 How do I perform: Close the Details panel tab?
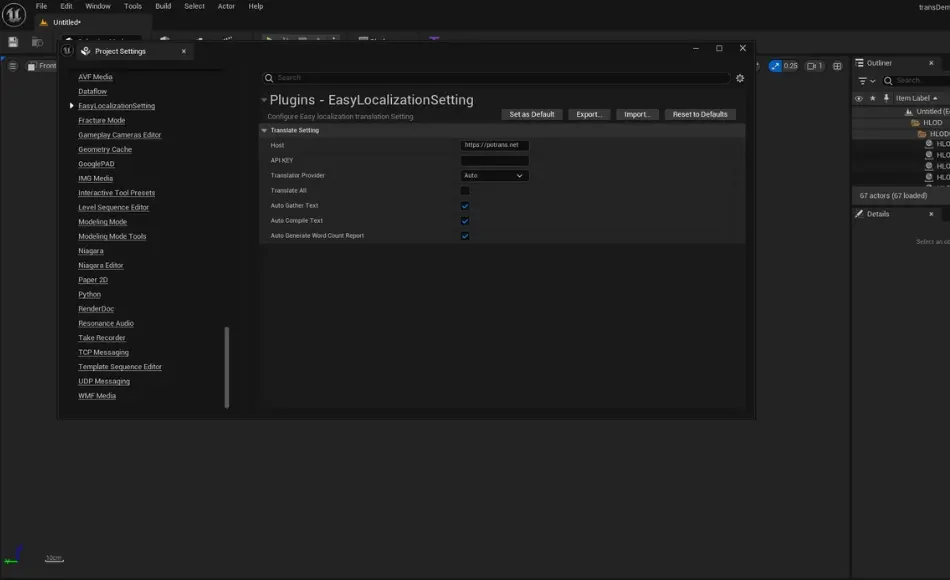(931, 214)
